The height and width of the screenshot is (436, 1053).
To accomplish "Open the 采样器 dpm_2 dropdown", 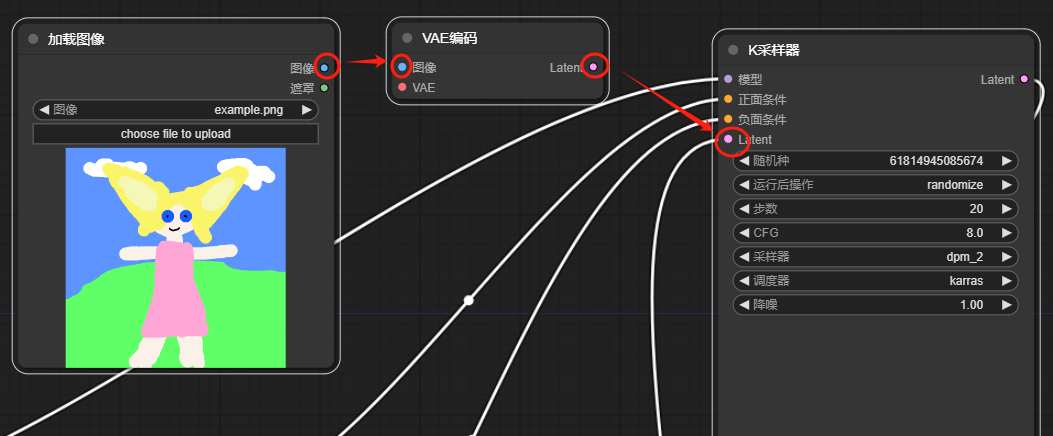I will pos(876,257).
